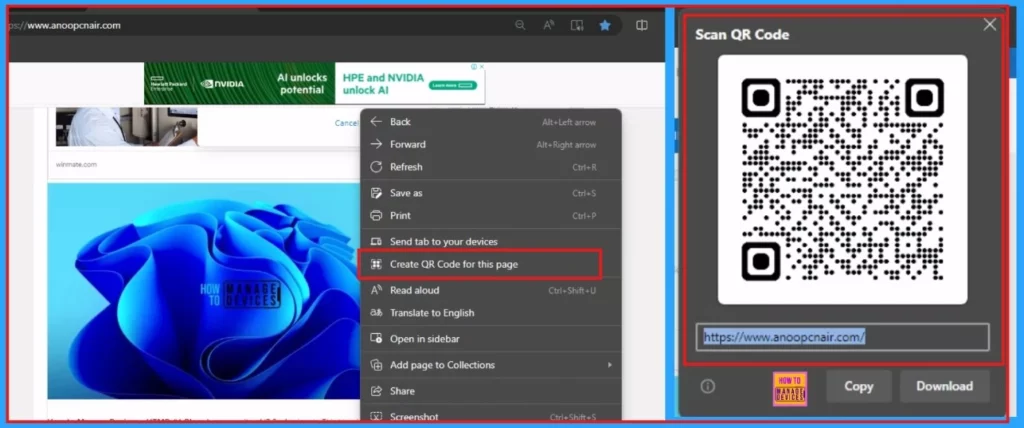
Task: Click the screenshot icon beside Screenshot
Action: click(376, 416)
